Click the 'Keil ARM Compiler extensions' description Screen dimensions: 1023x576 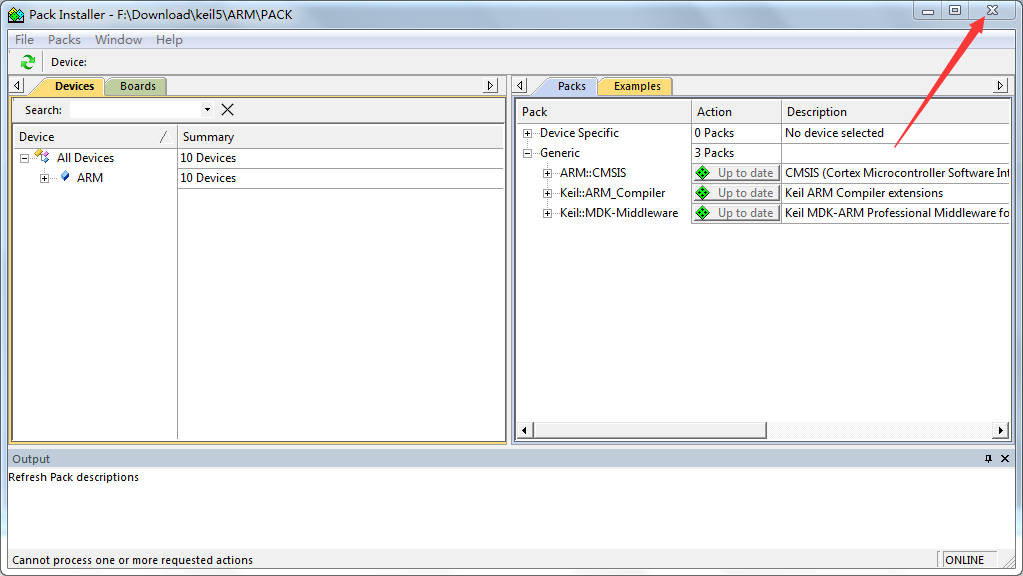point(863,193)
